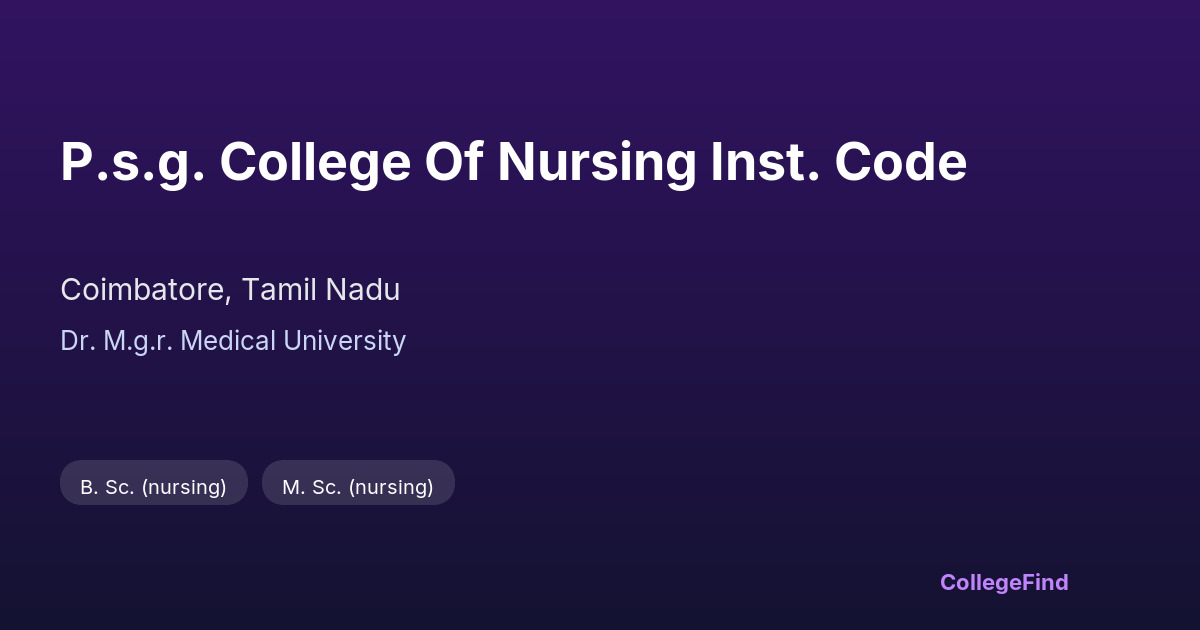Click "Tamil Nadu" in the location line
The width and height of the screenshot is (1200, 630).
(320, 290)
